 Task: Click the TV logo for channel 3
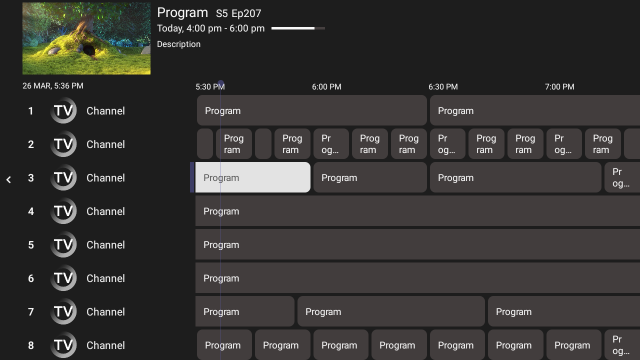coord(63,178)
